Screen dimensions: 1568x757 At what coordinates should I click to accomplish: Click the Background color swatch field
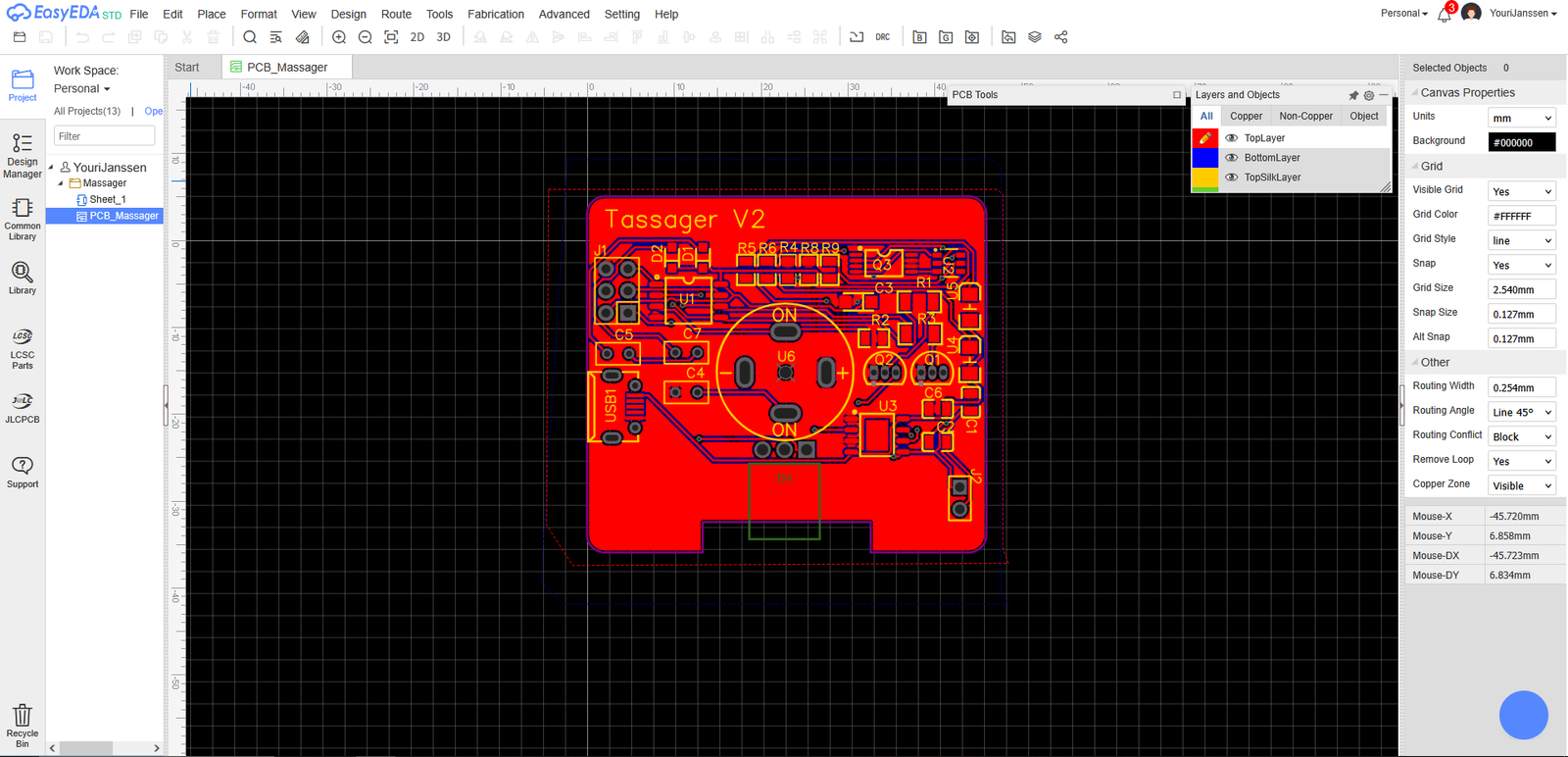tap(1521, 142)
